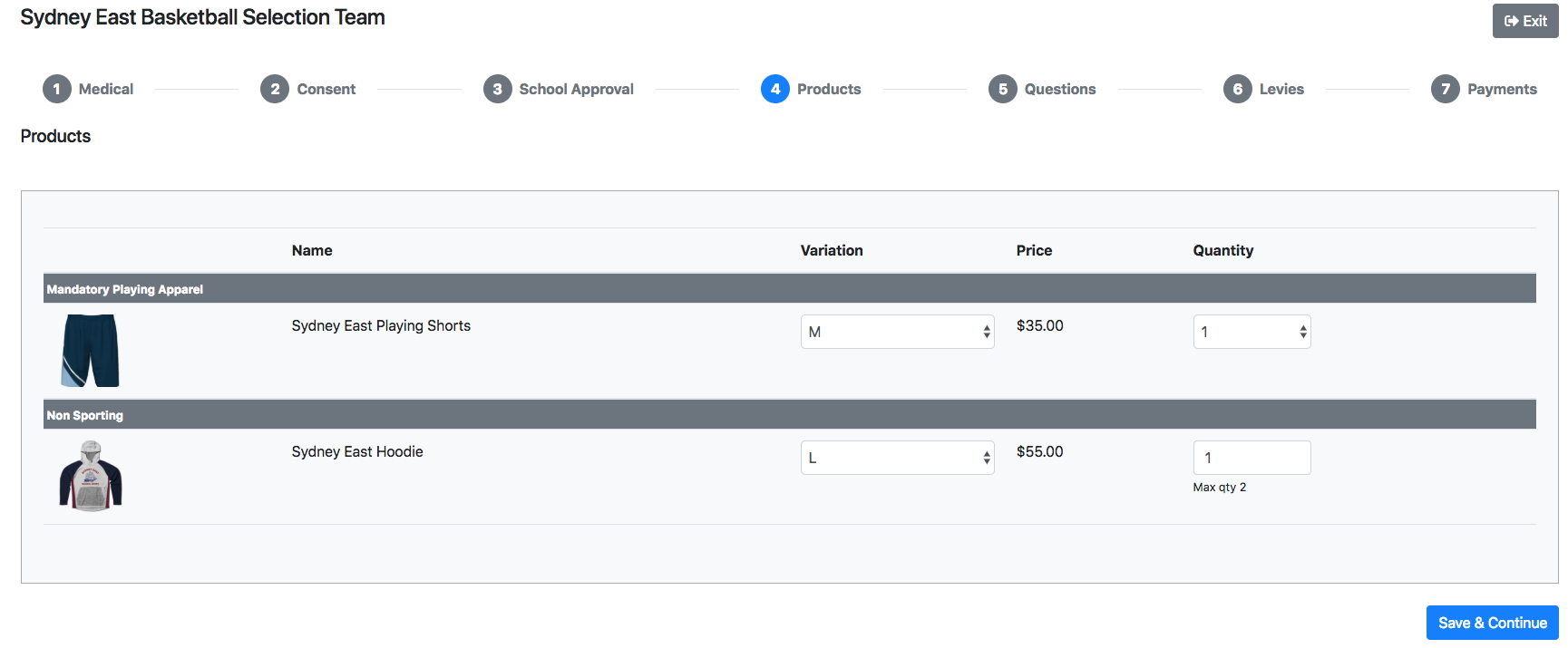Go to the Medical step label
This screenshot has height=648, width=1568.
pyautogui.click(x=106, y=89)
